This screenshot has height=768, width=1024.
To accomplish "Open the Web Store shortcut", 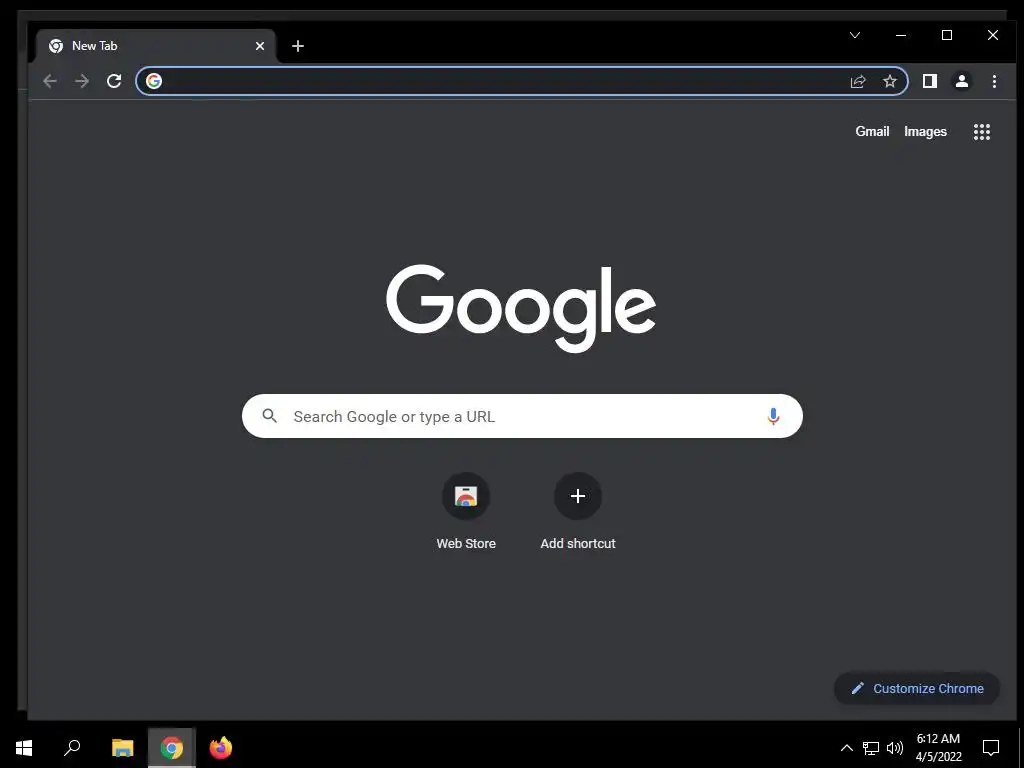I will tap(466, 513).
